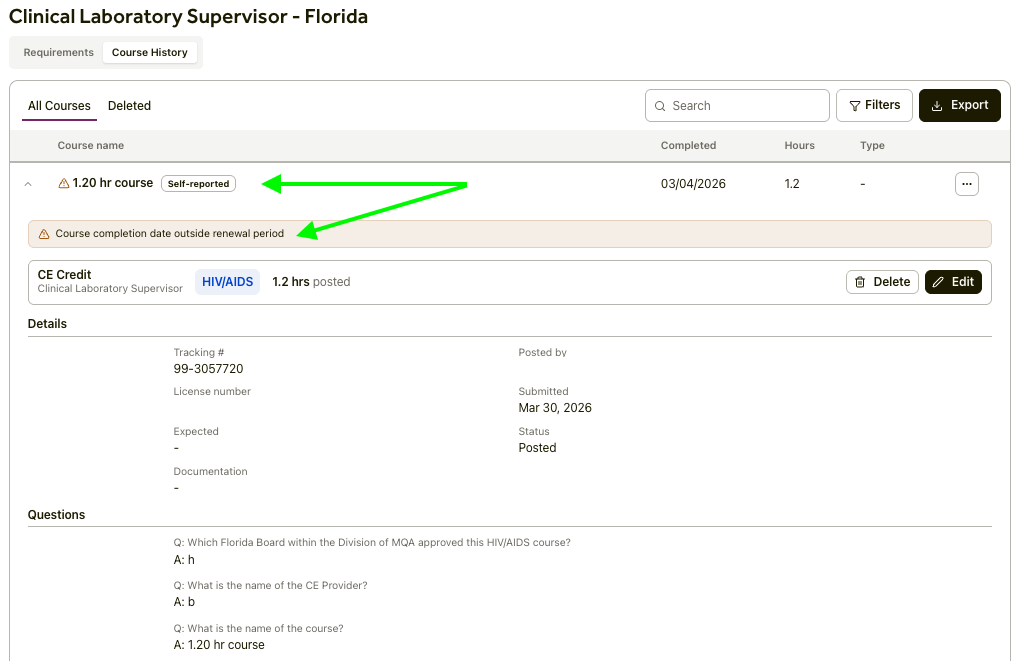Open the three-dot row options menu
Image resolution: width=1020 pixels, height=661 pixels.
point(966,184)
